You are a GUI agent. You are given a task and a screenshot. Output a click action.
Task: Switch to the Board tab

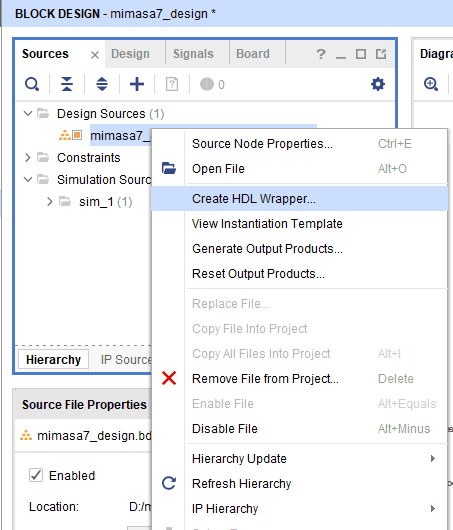point(253,54)
